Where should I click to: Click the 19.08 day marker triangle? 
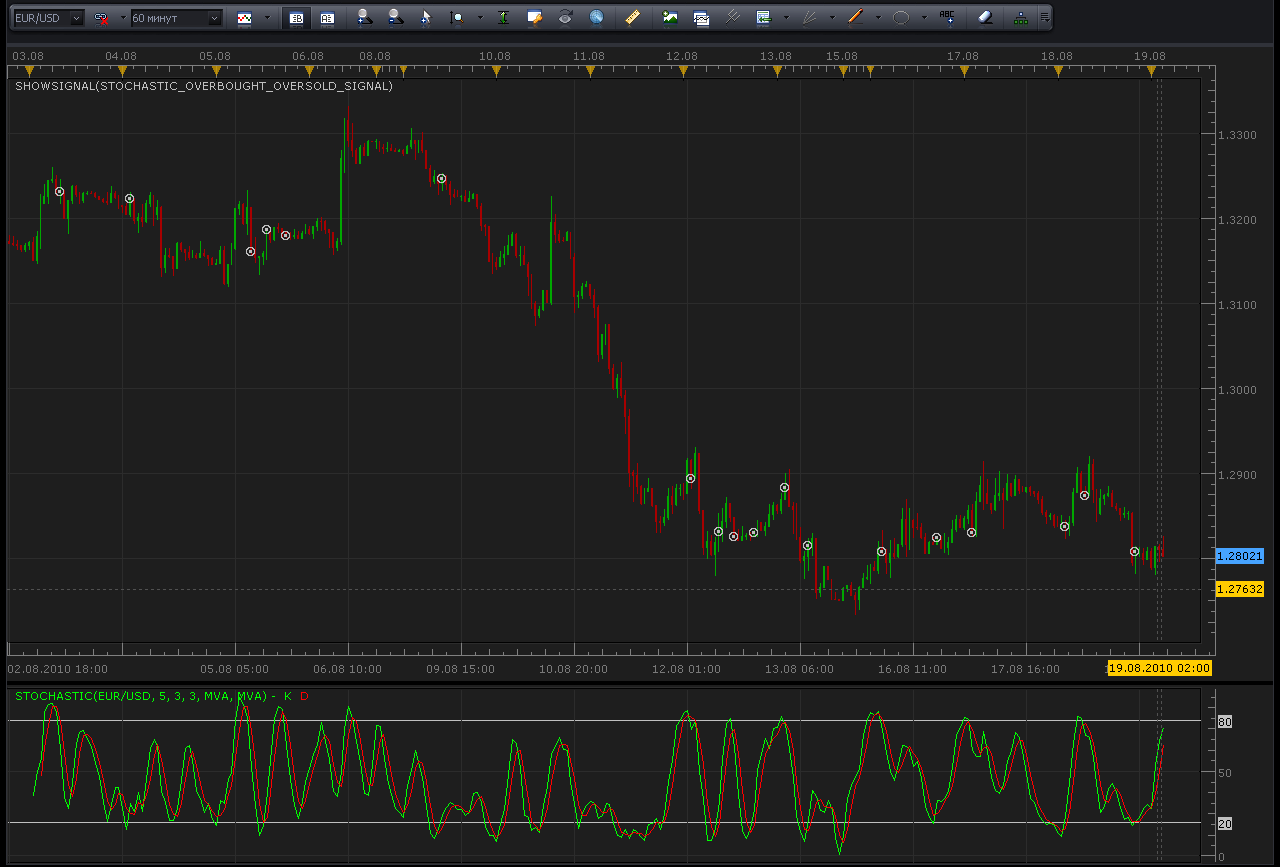pos(1152,70)
